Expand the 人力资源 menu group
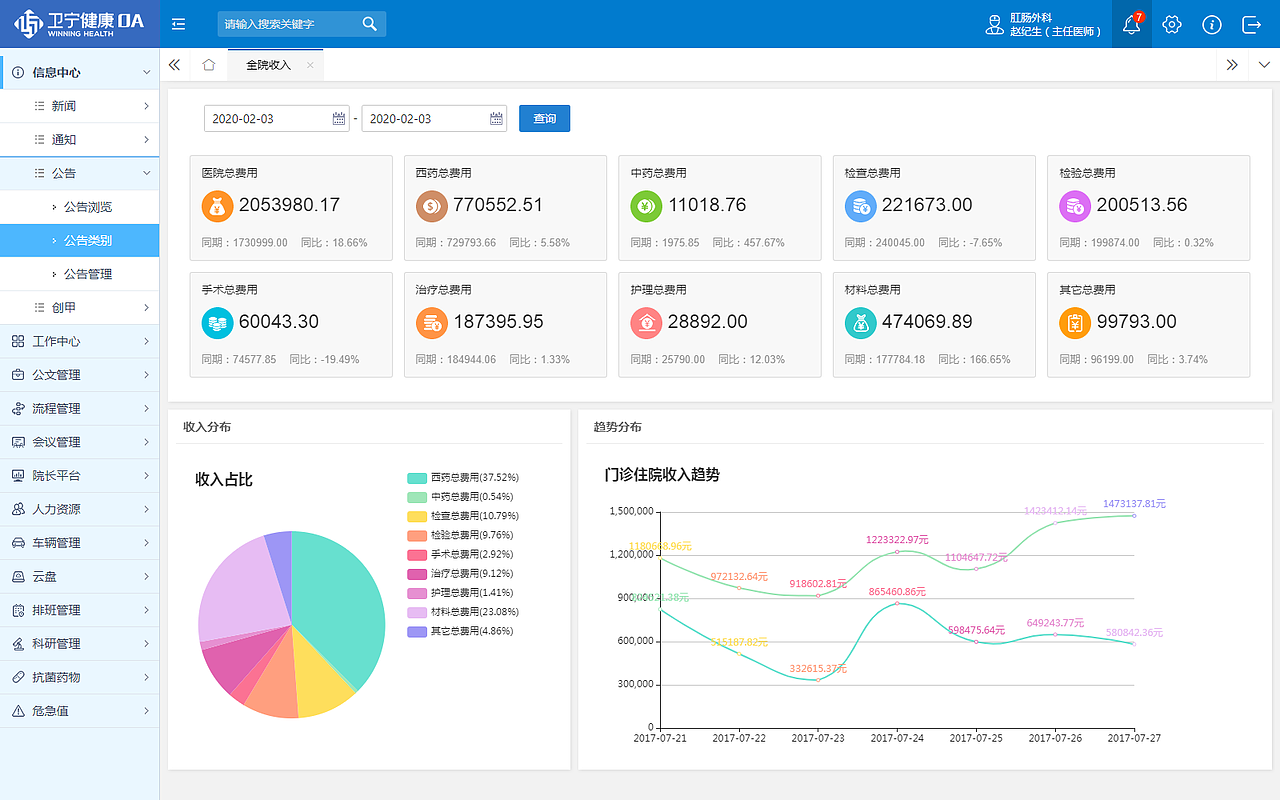 click(x=80, y=509)
